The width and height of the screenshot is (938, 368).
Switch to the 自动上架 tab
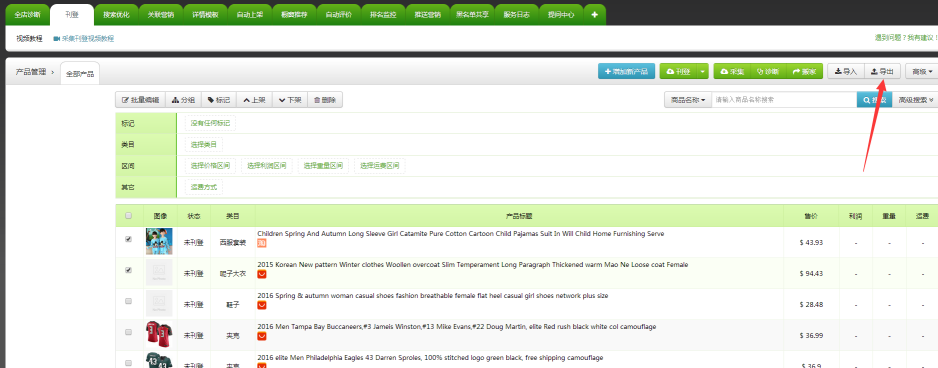point(249,14)
